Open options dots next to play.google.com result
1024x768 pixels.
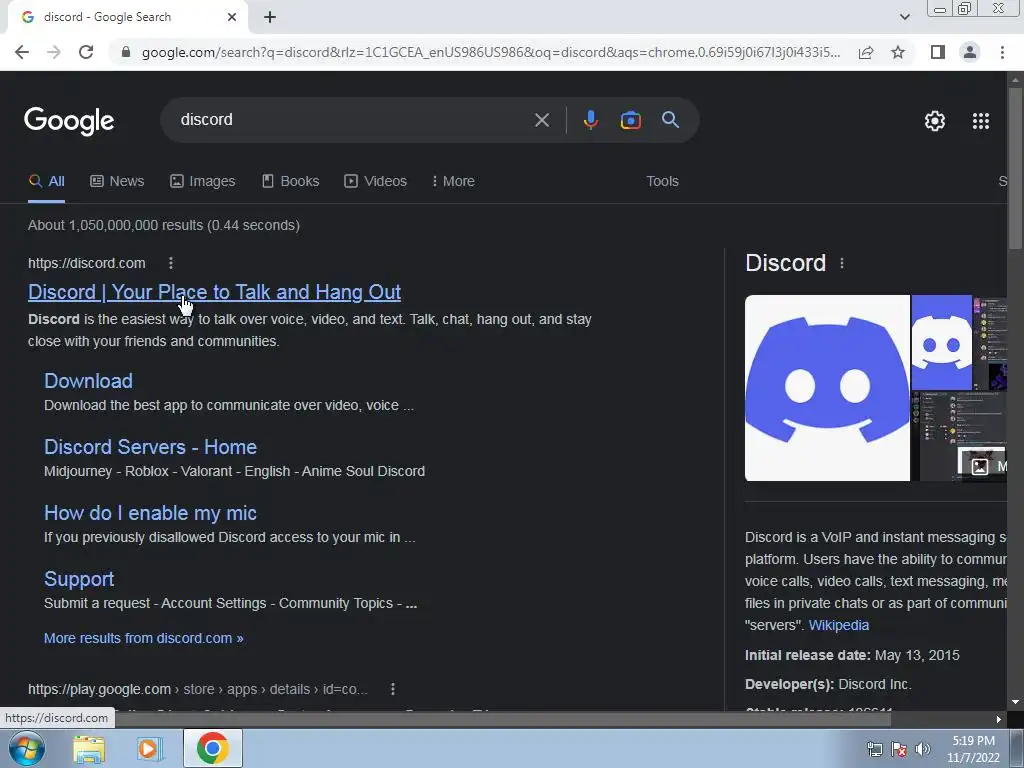[x=392, y=688]
